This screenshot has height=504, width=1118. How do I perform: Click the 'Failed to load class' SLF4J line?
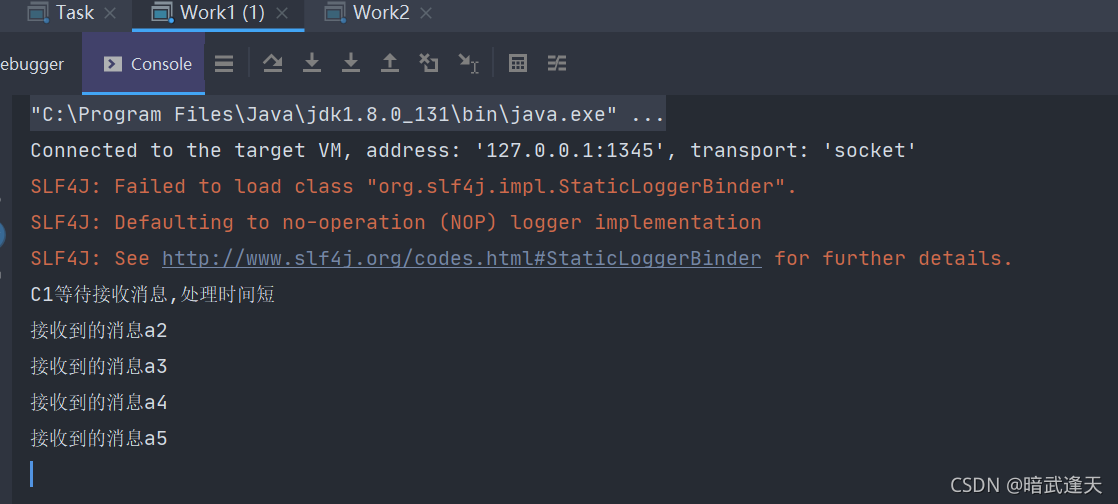[414, 187]
